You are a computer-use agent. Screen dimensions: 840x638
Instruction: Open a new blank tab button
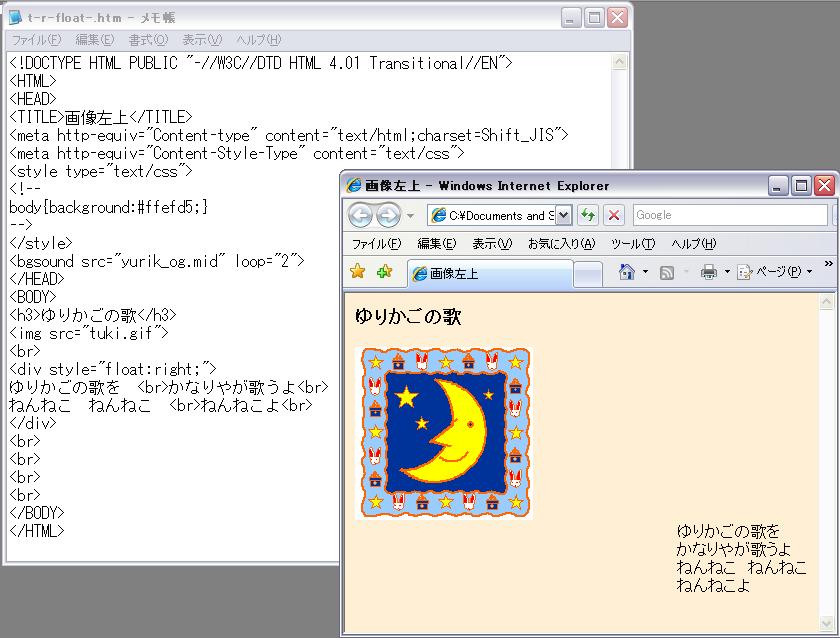tap(588, 274)
